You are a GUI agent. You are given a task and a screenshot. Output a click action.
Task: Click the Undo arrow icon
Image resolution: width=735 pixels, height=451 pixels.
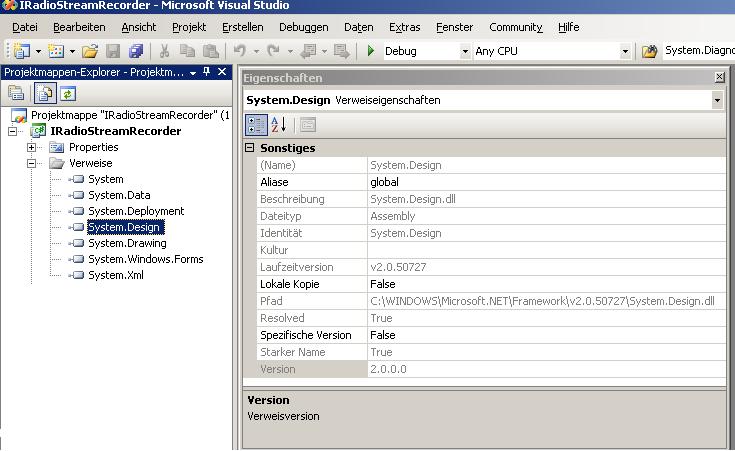point(240,51)
